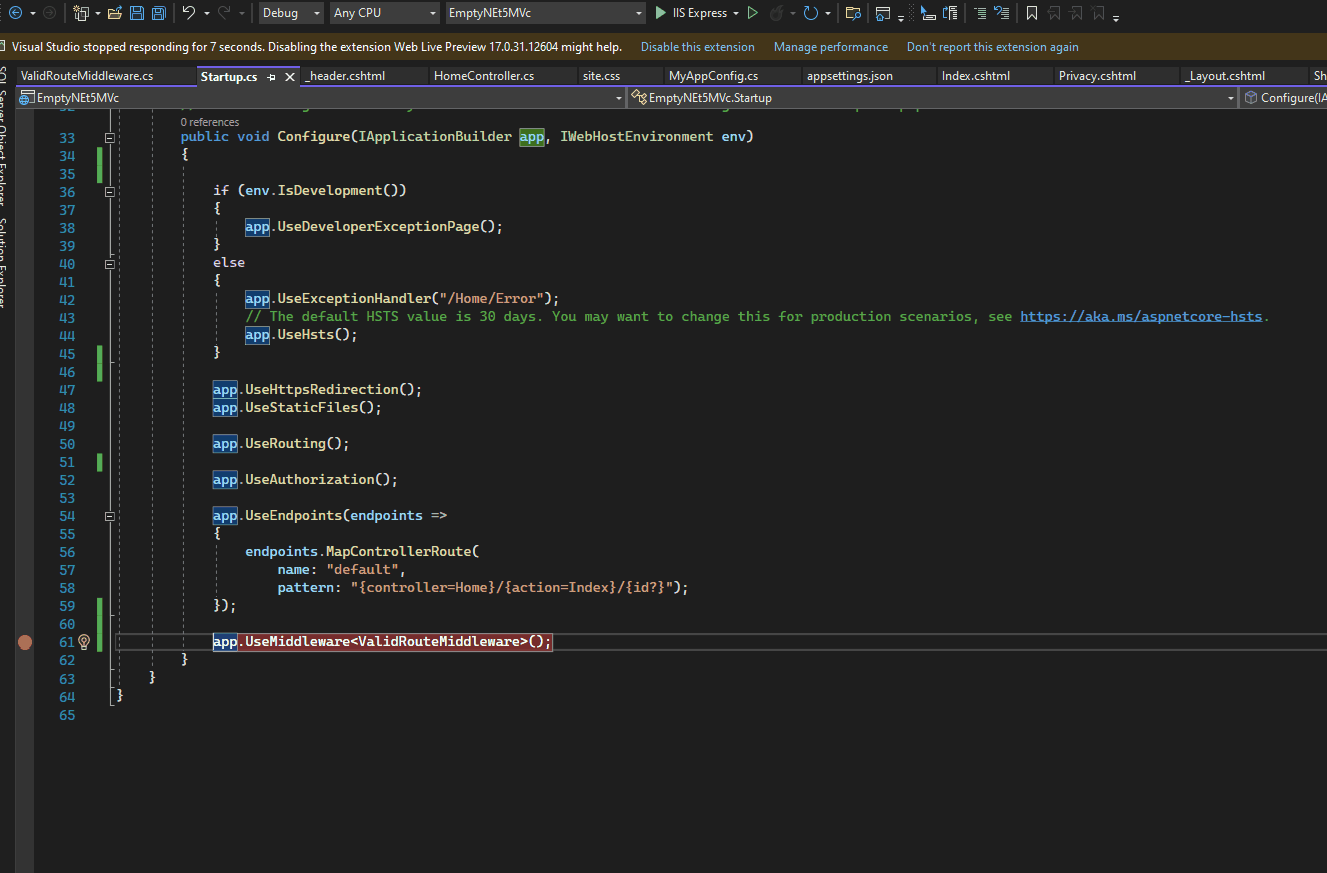Collapse the if block at line 36
Image resolution: width=1327 pixels, height=873 pixels.
click(109, 191)
